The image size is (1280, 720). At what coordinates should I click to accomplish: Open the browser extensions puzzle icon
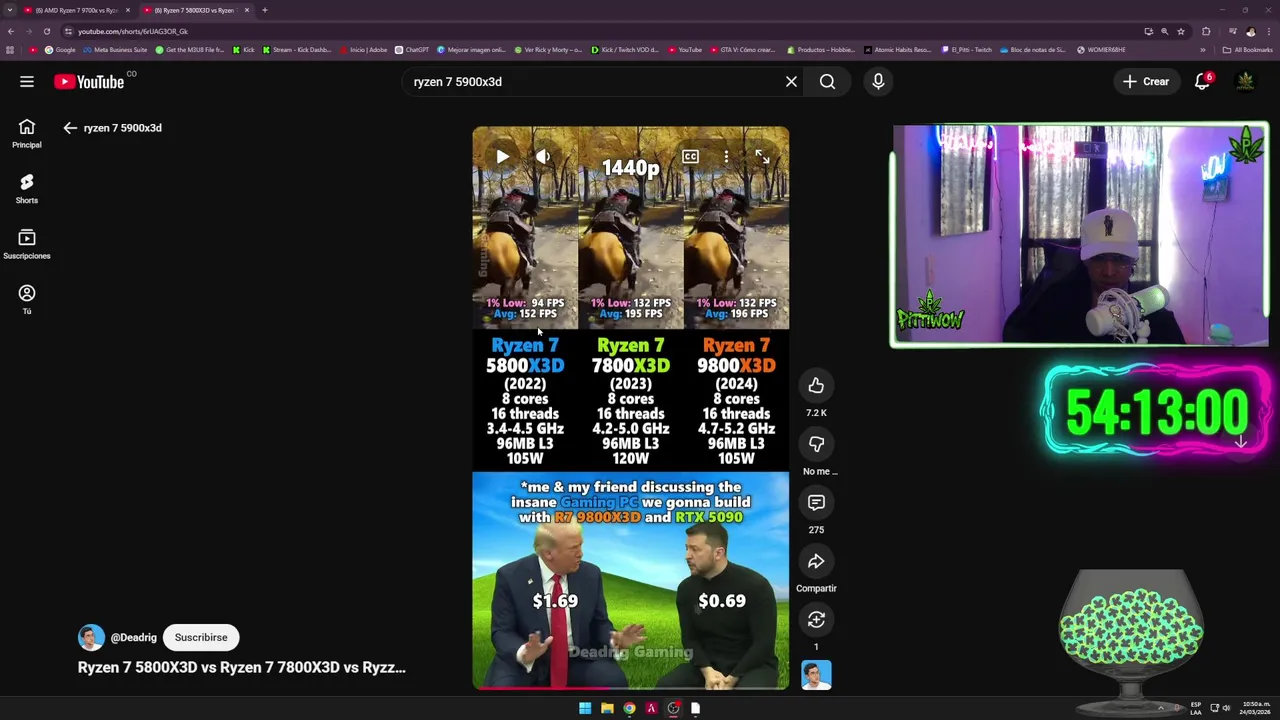(x=1206, y=31)
